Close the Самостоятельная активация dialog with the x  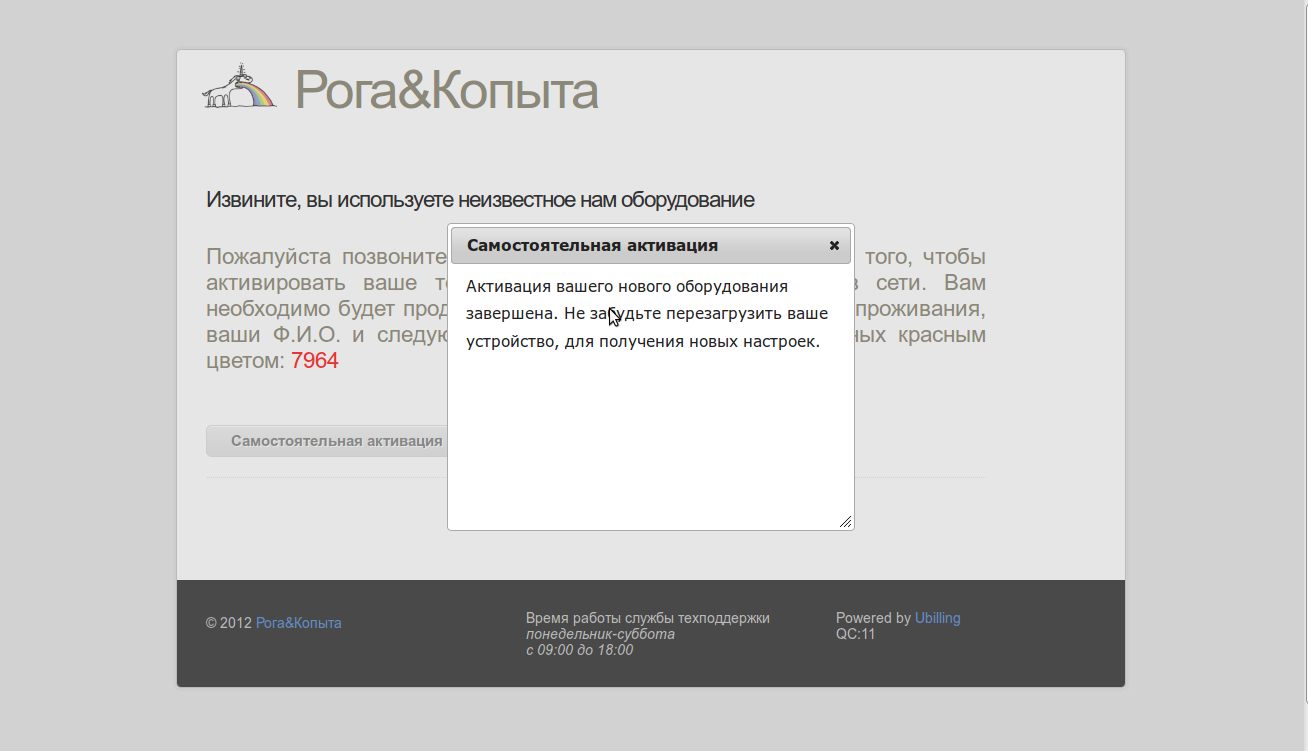pyautogui.click(x=834, y=245)
